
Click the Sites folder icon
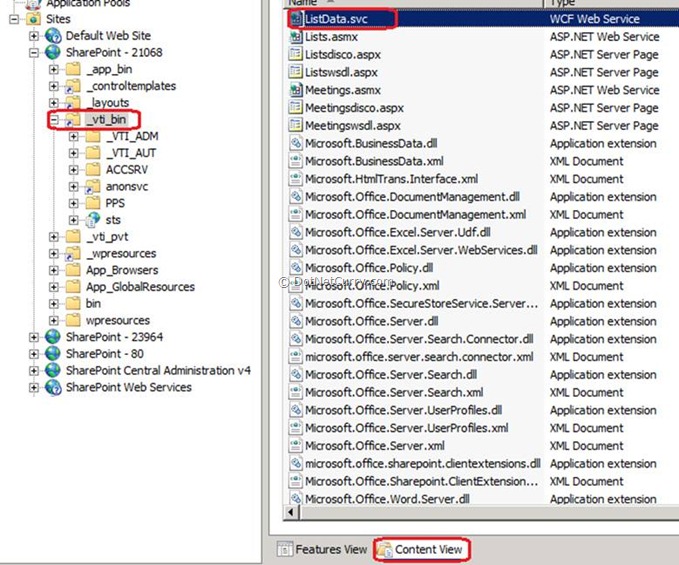[33, 19]
